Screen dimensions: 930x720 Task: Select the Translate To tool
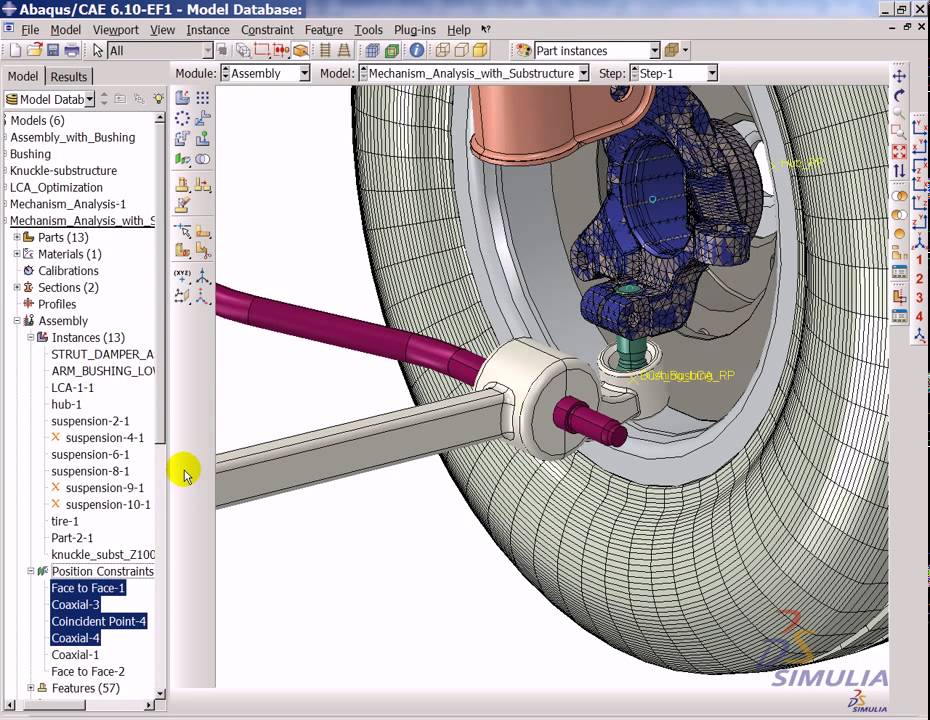203,139
